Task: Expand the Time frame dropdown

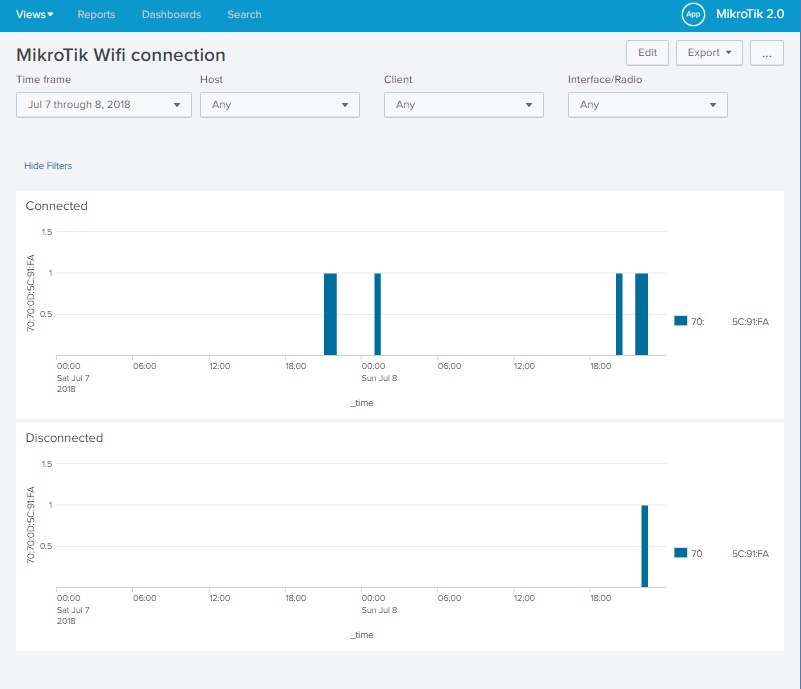Action: point(104,105)
